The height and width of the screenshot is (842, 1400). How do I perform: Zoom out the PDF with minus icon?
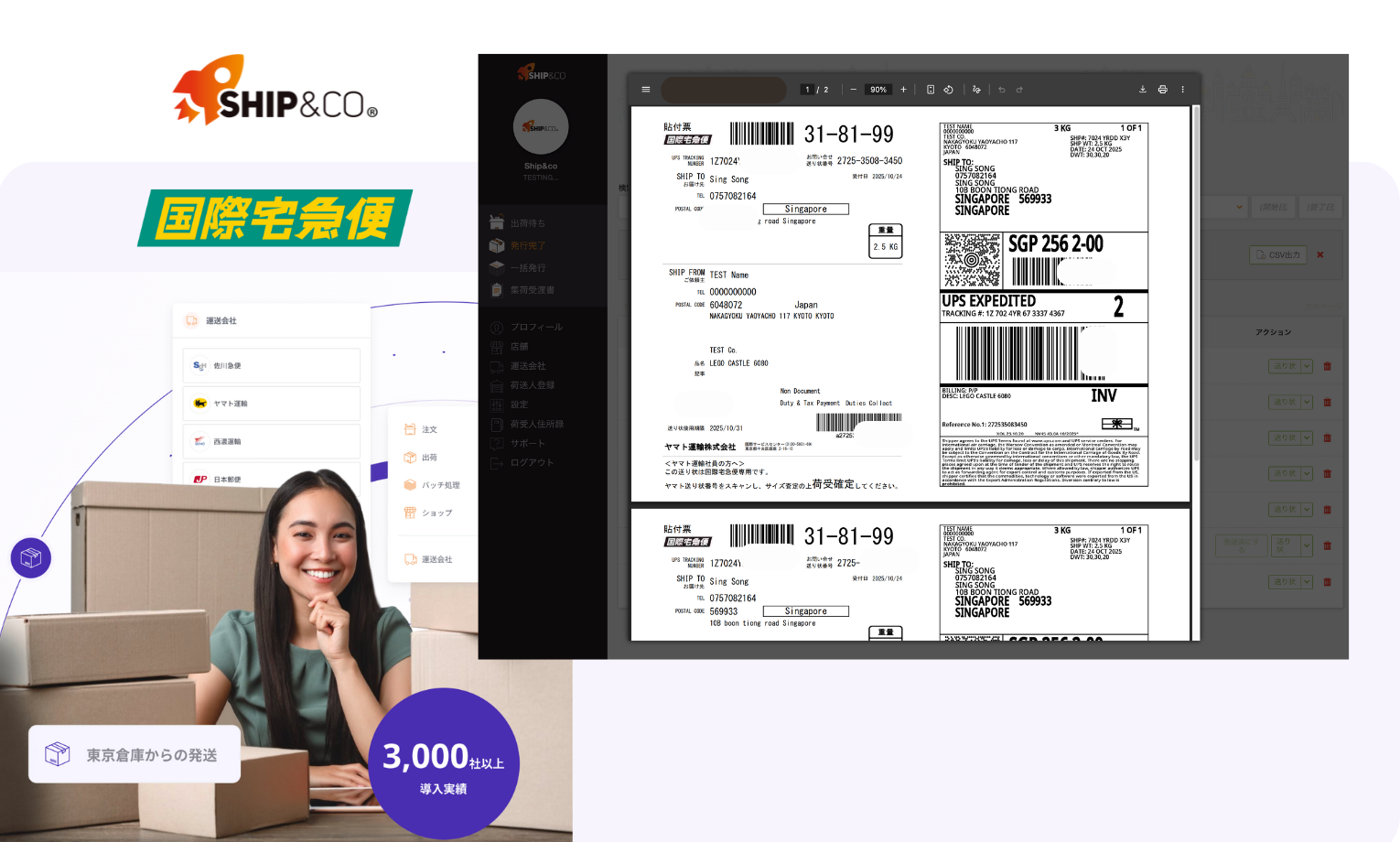click(854, 90)
